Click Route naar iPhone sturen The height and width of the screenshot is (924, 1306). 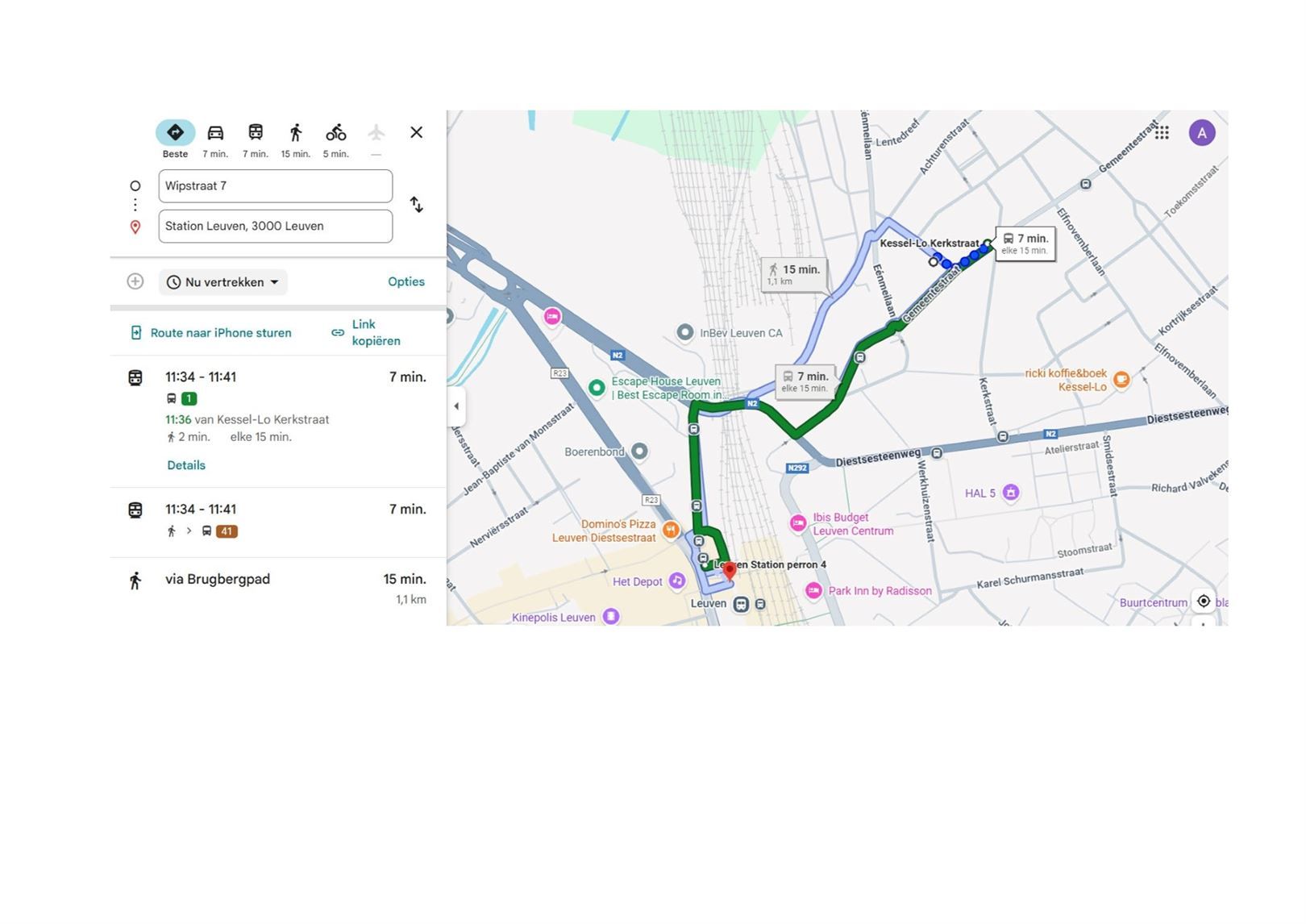pos(211,333)
